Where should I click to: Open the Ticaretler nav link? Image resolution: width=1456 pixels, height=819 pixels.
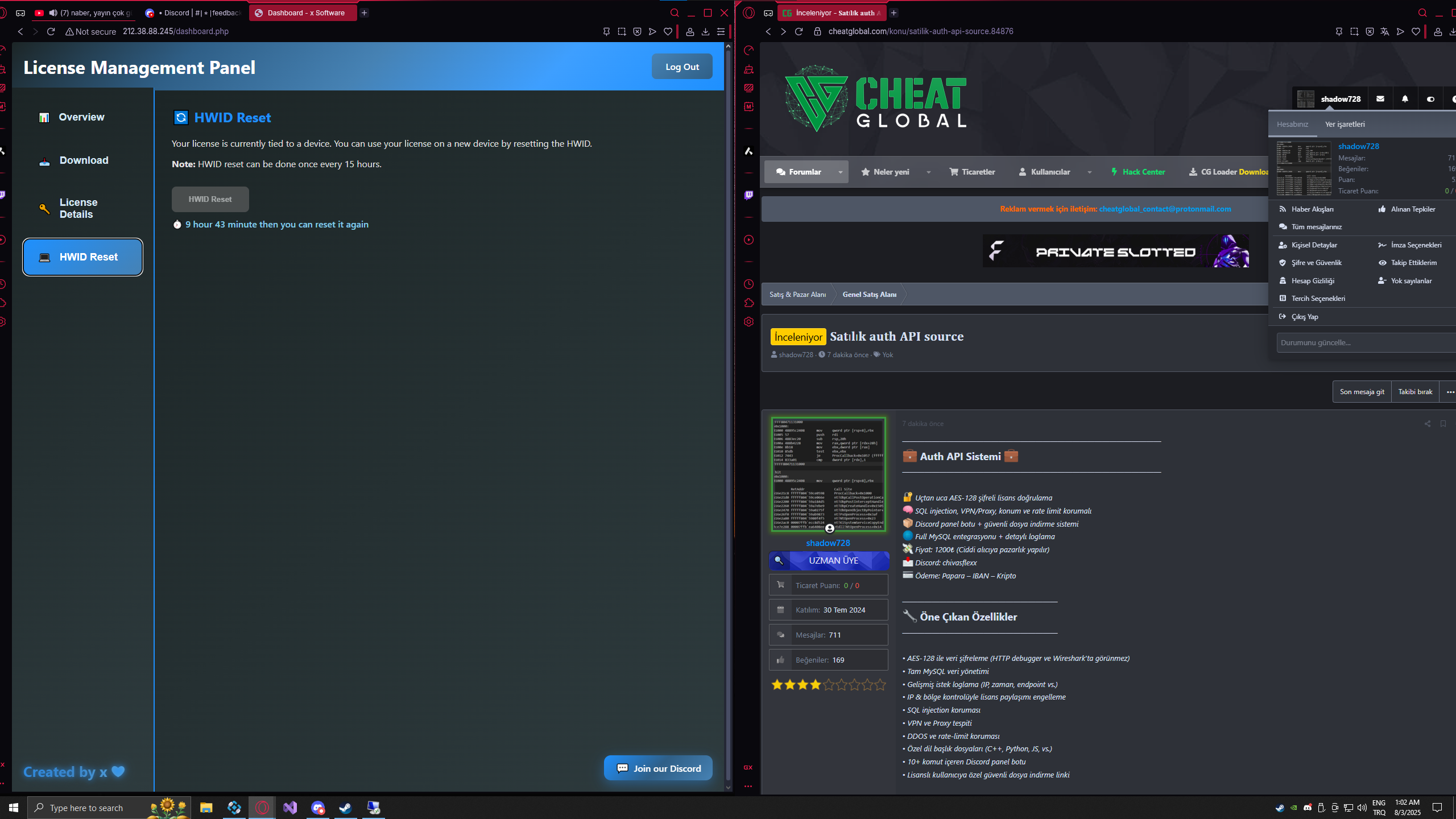pyautogui.click(x=972, y=172)
